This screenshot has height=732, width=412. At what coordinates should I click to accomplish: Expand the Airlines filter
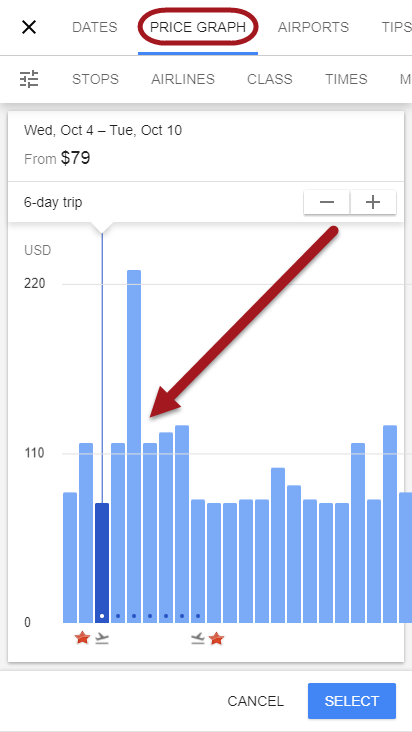[183, 79]
